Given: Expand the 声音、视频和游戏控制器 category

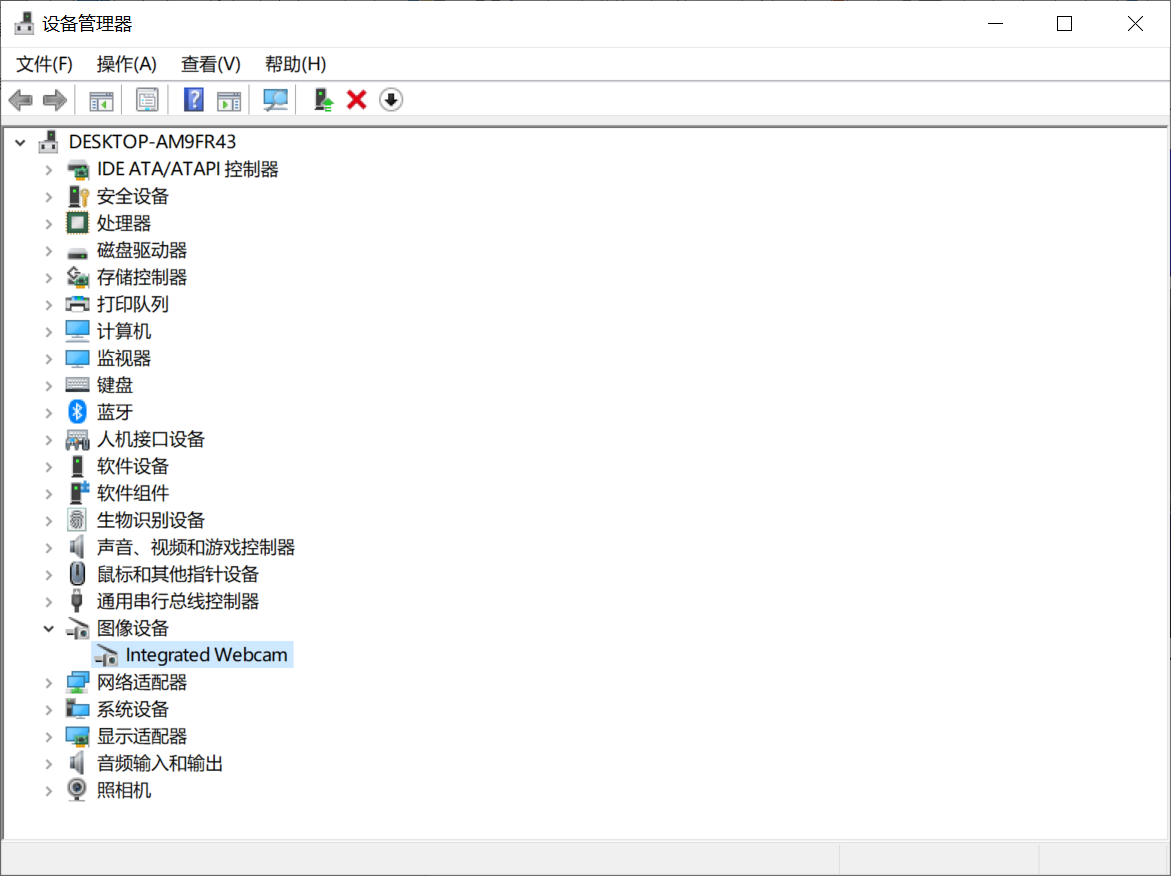Looking at the screenshot, I should coord(49,547).
